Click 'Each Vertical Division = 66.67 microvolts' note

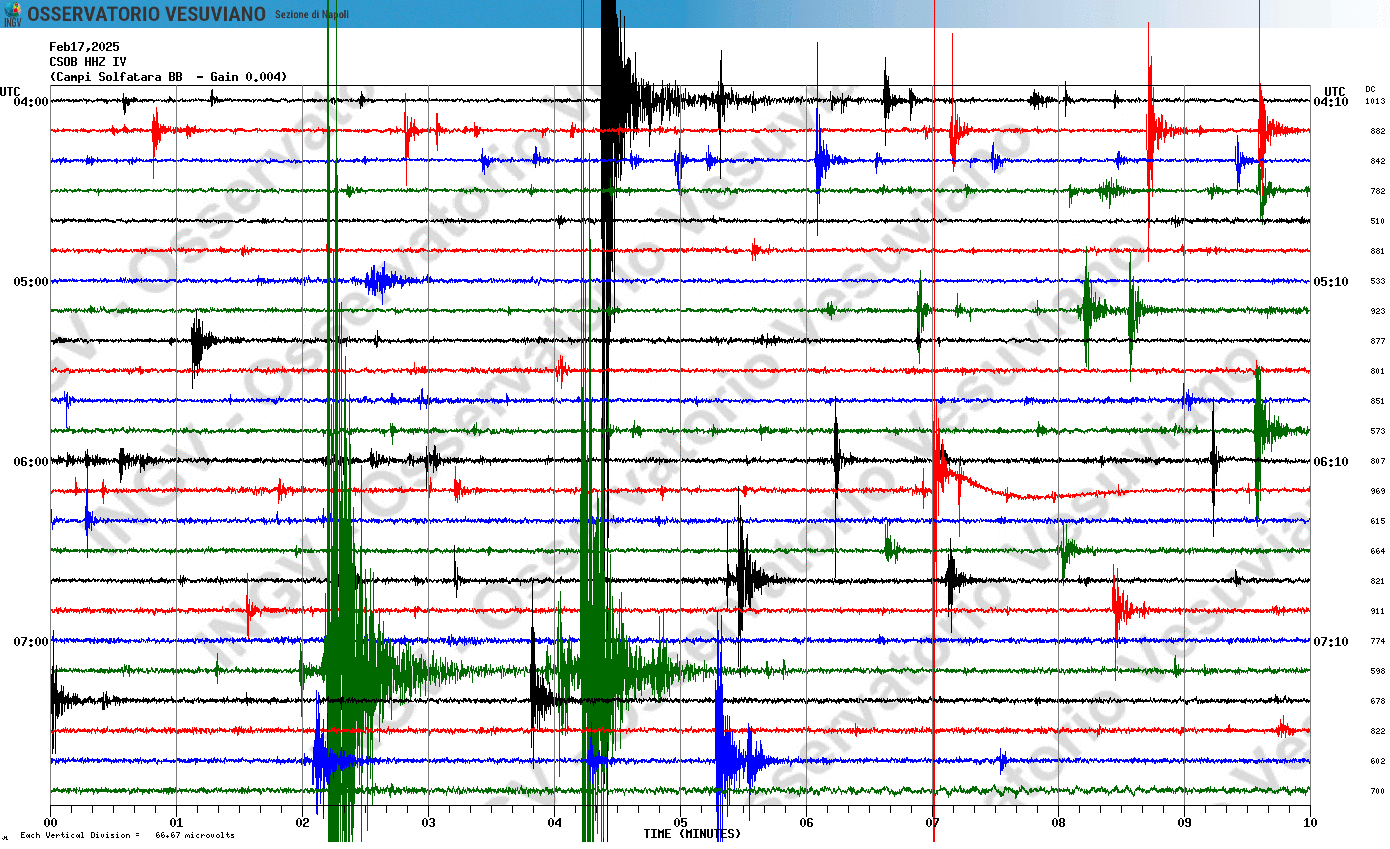coord(127,836)
